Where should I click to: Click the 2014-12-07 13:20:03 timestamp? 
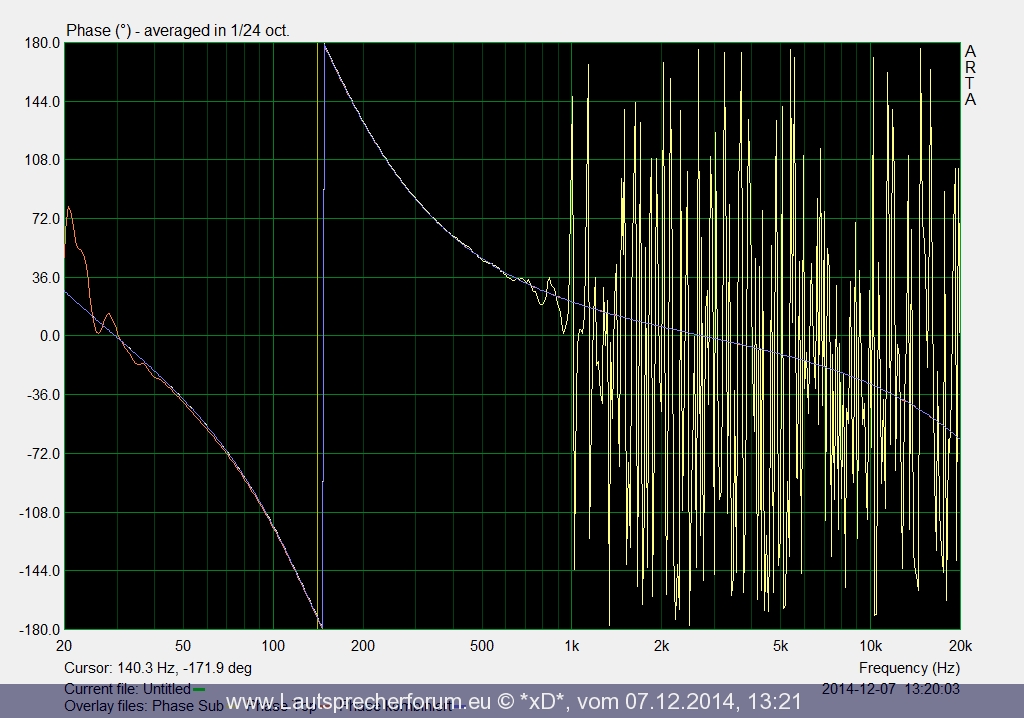891,689
